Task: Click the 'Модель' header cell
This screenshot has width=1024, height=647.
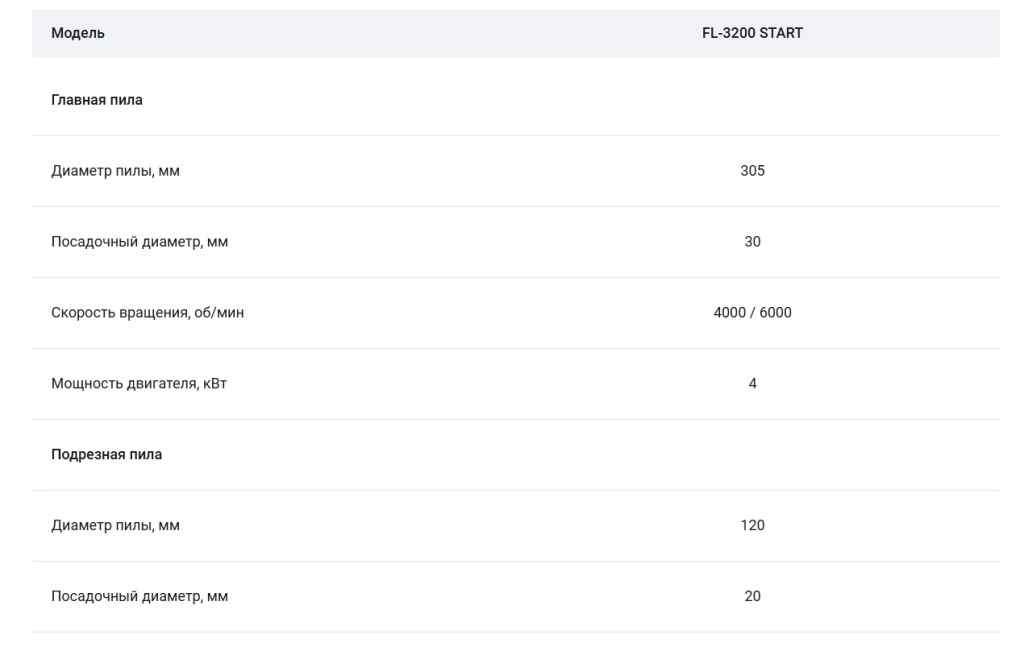Action: [78, 33]
